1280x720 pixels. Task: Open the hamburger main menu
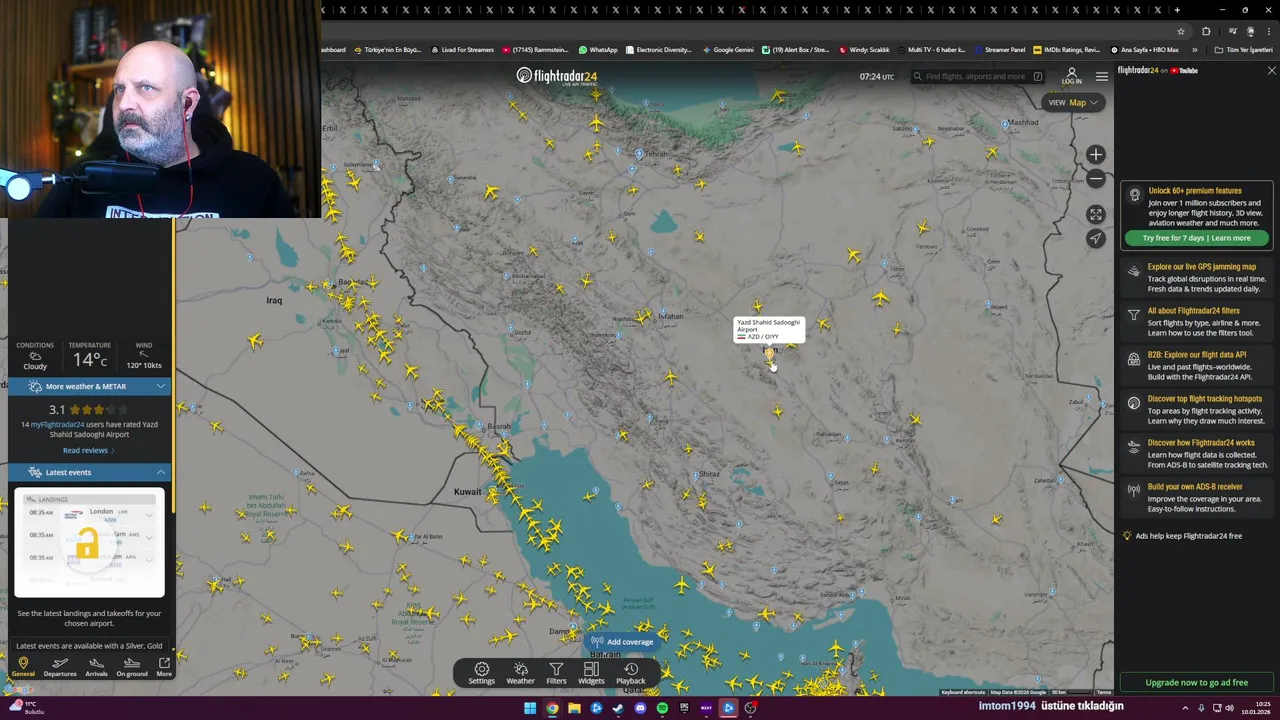[1101, 76]
